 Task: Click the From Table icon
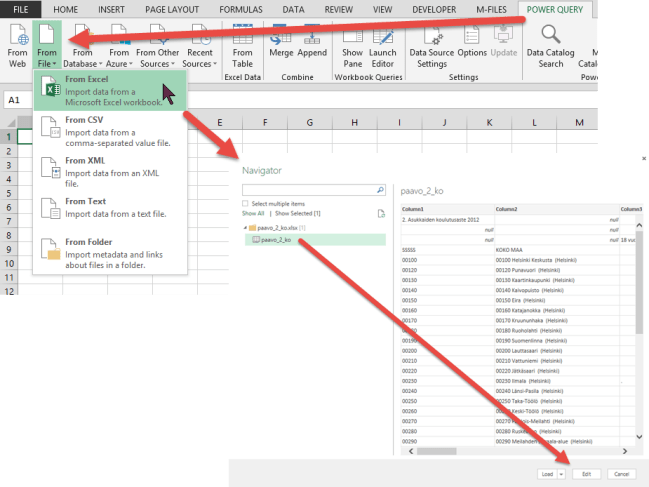242,47
